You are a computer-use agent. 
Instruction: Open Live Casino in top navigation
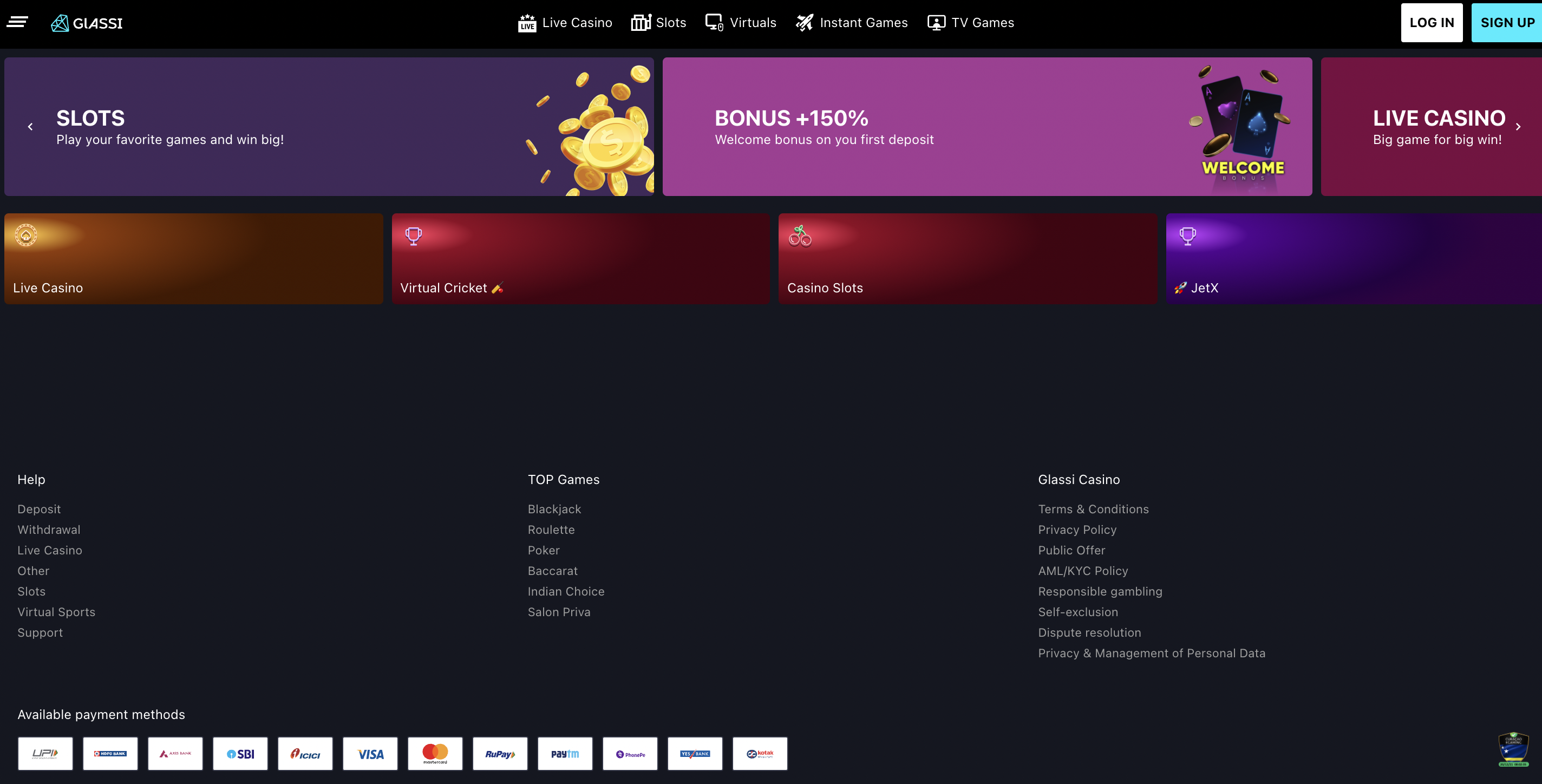pyautogui.click(x=565, y=23)
